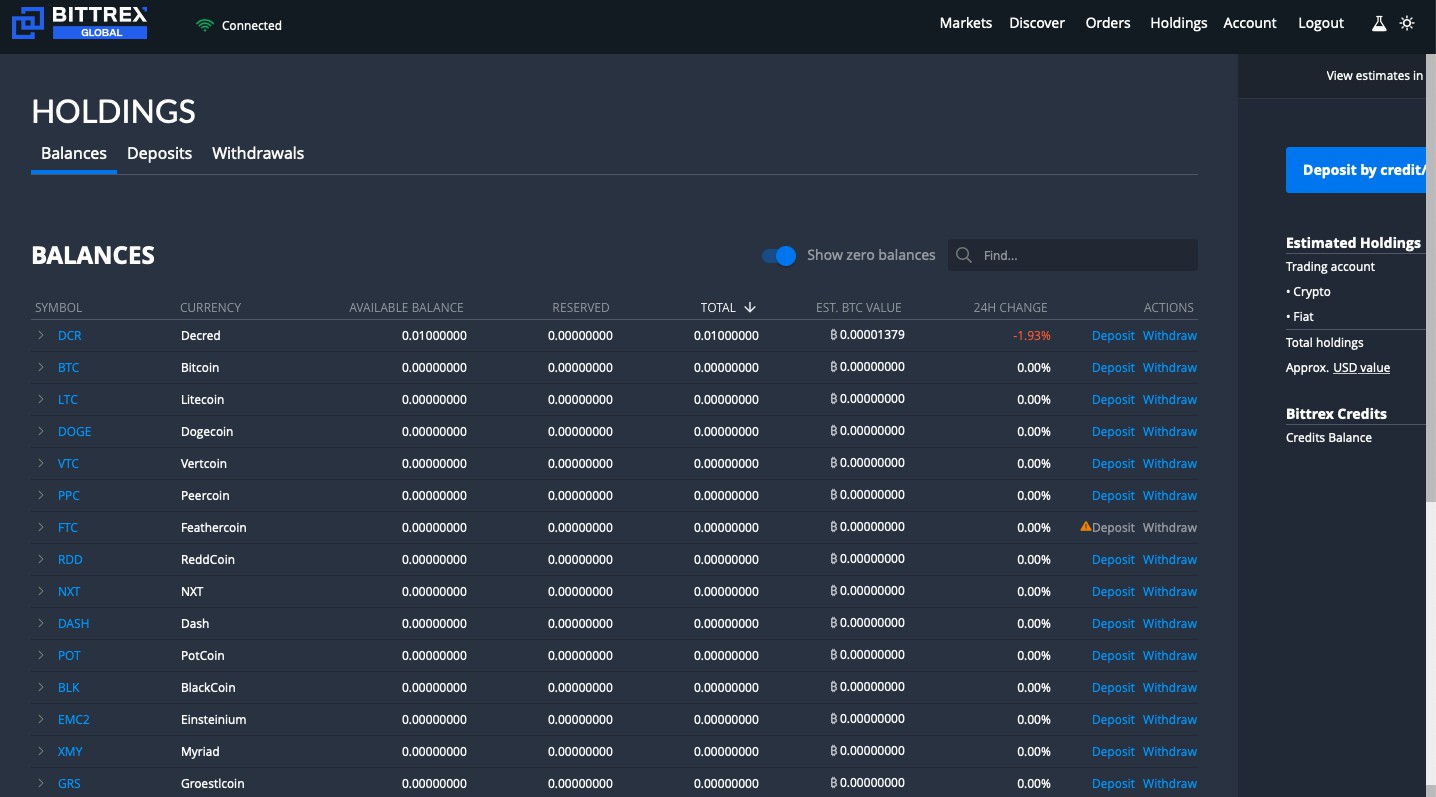1436x797 pixels.
Task: Expand the XMY row chevron
Action: click(41, 751)
